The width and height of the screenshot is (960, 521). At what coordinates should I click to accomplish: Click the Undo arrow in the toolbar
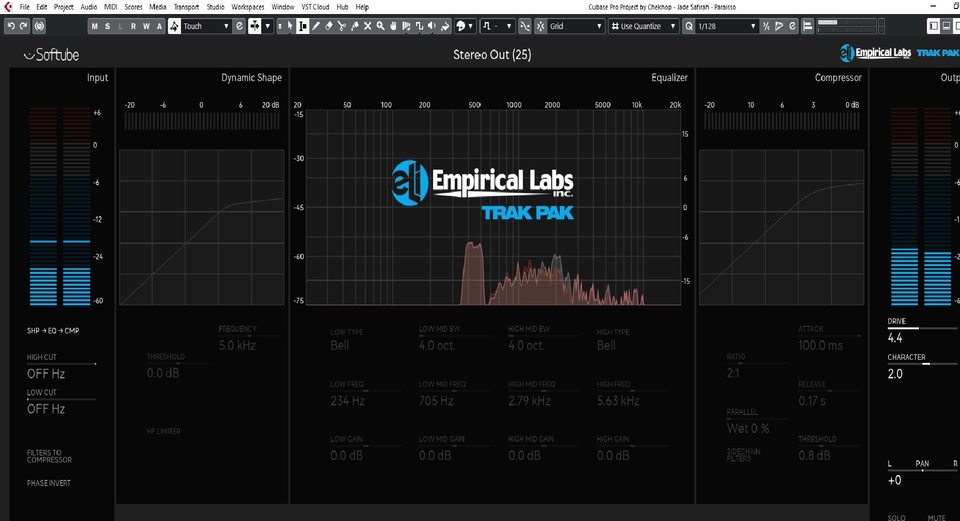coord(10,26)
